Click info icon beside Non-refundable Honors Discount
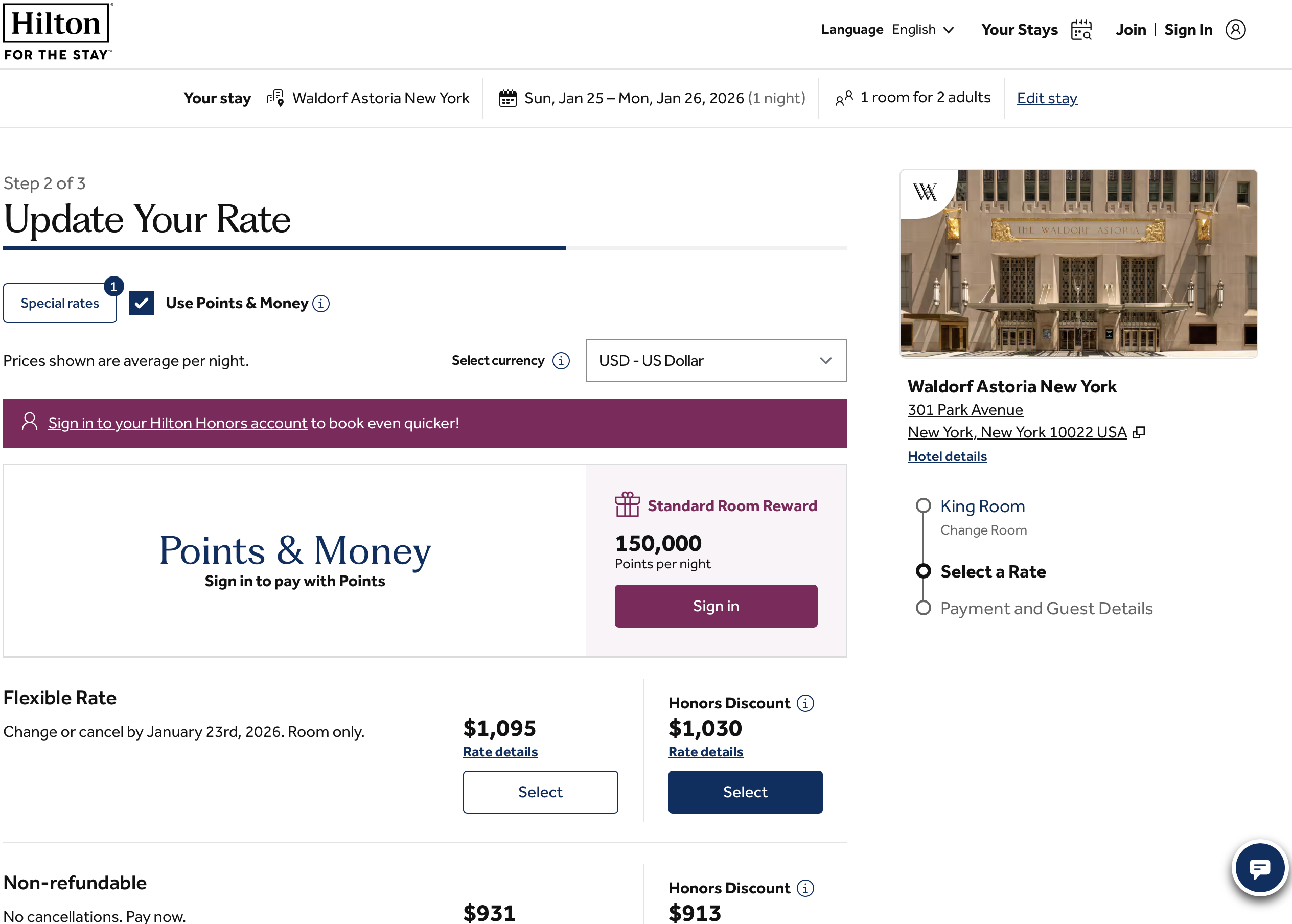 [x=805, y=888]
